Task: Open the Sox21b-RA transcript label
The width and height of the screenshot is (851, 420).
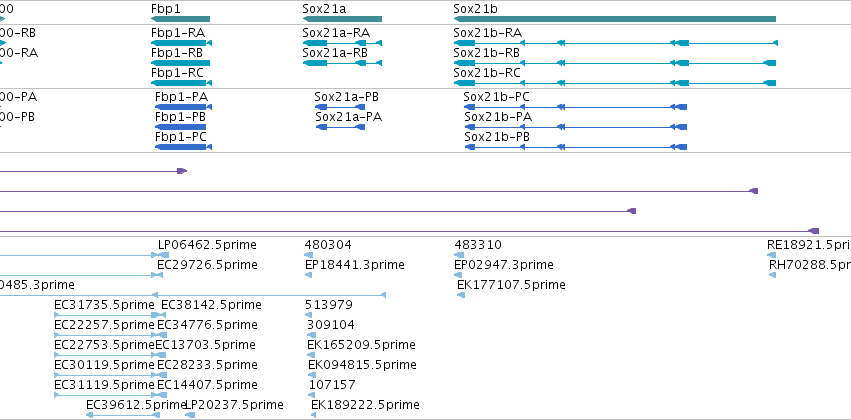Action: point(487,33)
